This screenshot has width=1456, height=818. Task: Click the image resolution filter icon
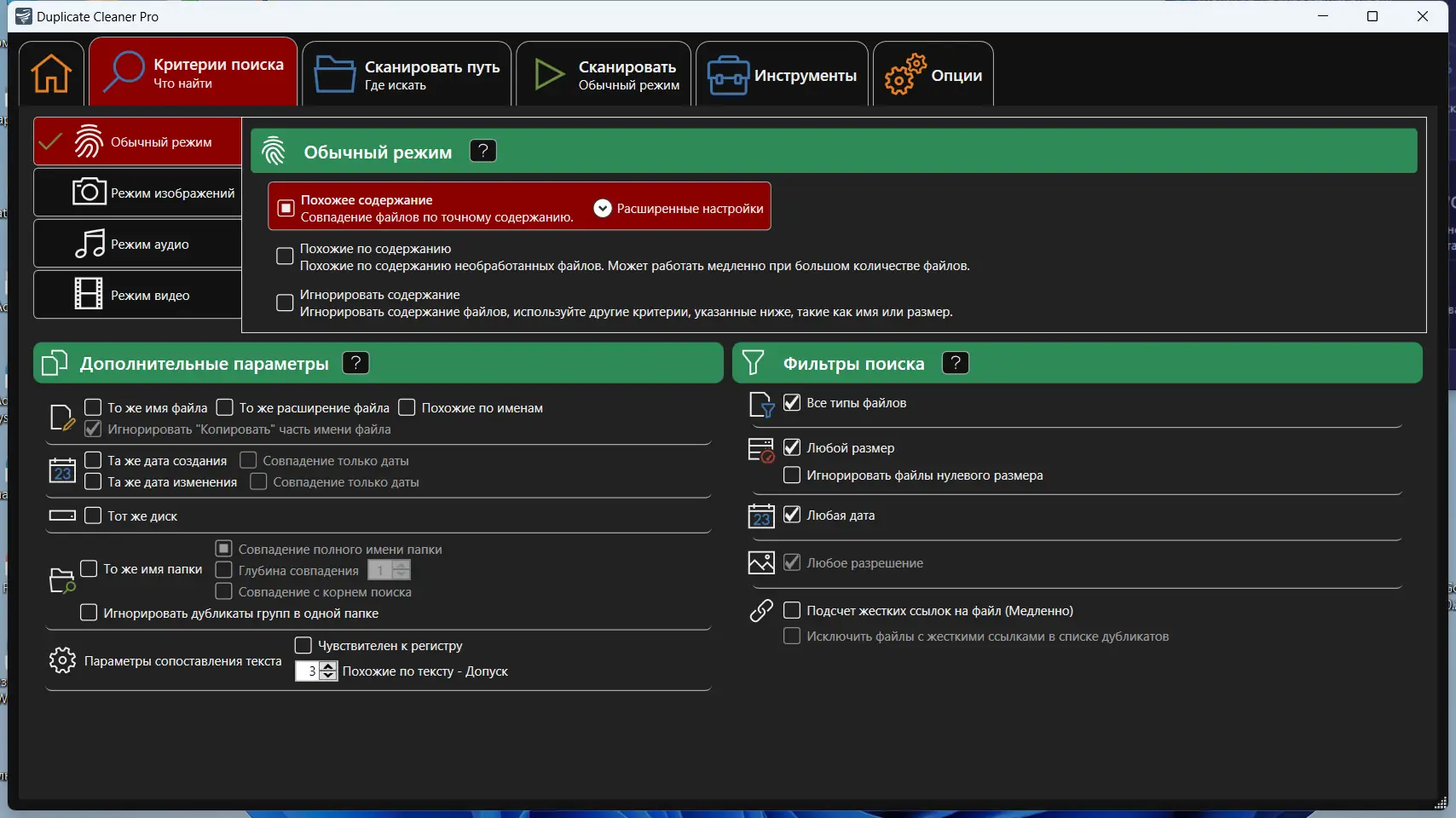(x=761, y=562)
